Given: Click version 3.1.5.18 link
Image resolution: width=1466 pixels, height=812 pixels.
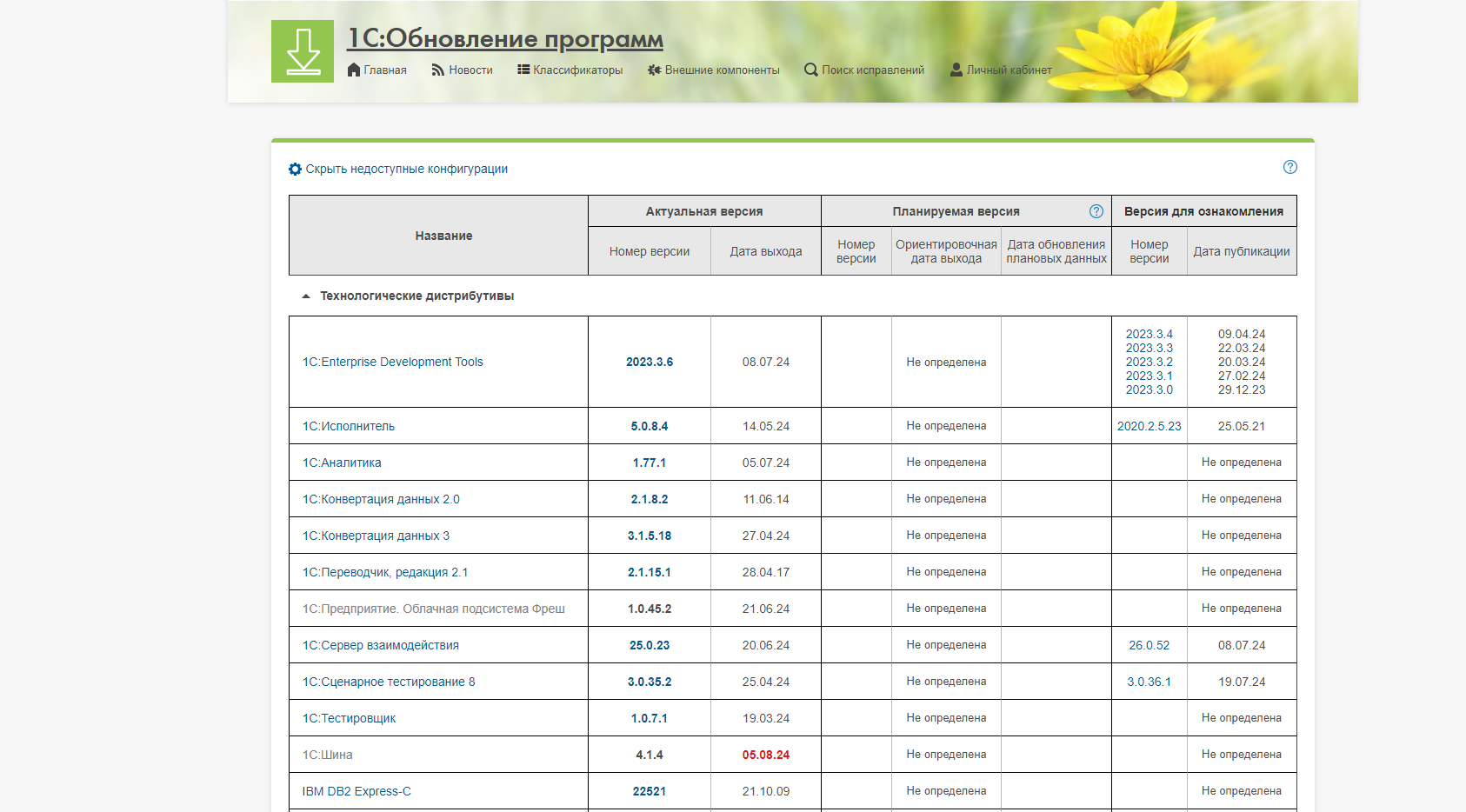Looking at the screenshot, I should pos(650,536).
